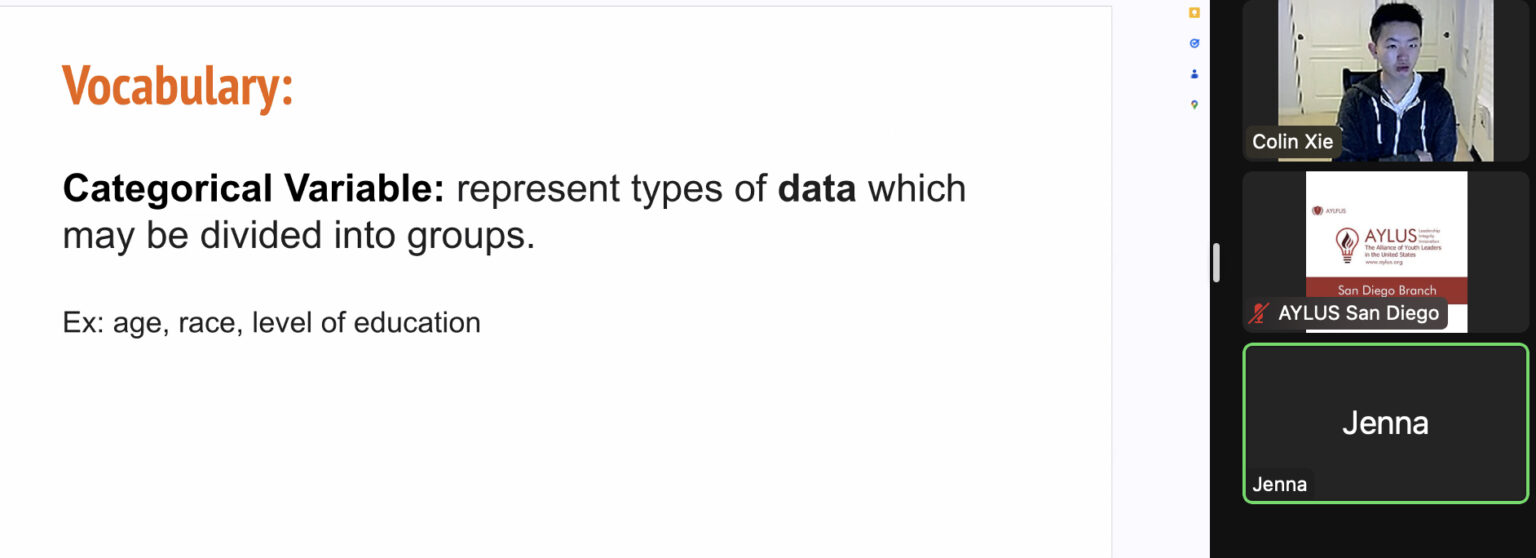Click the bold Categorical Variable term
Screen dimensions: 1536x558
click(253, 188)
